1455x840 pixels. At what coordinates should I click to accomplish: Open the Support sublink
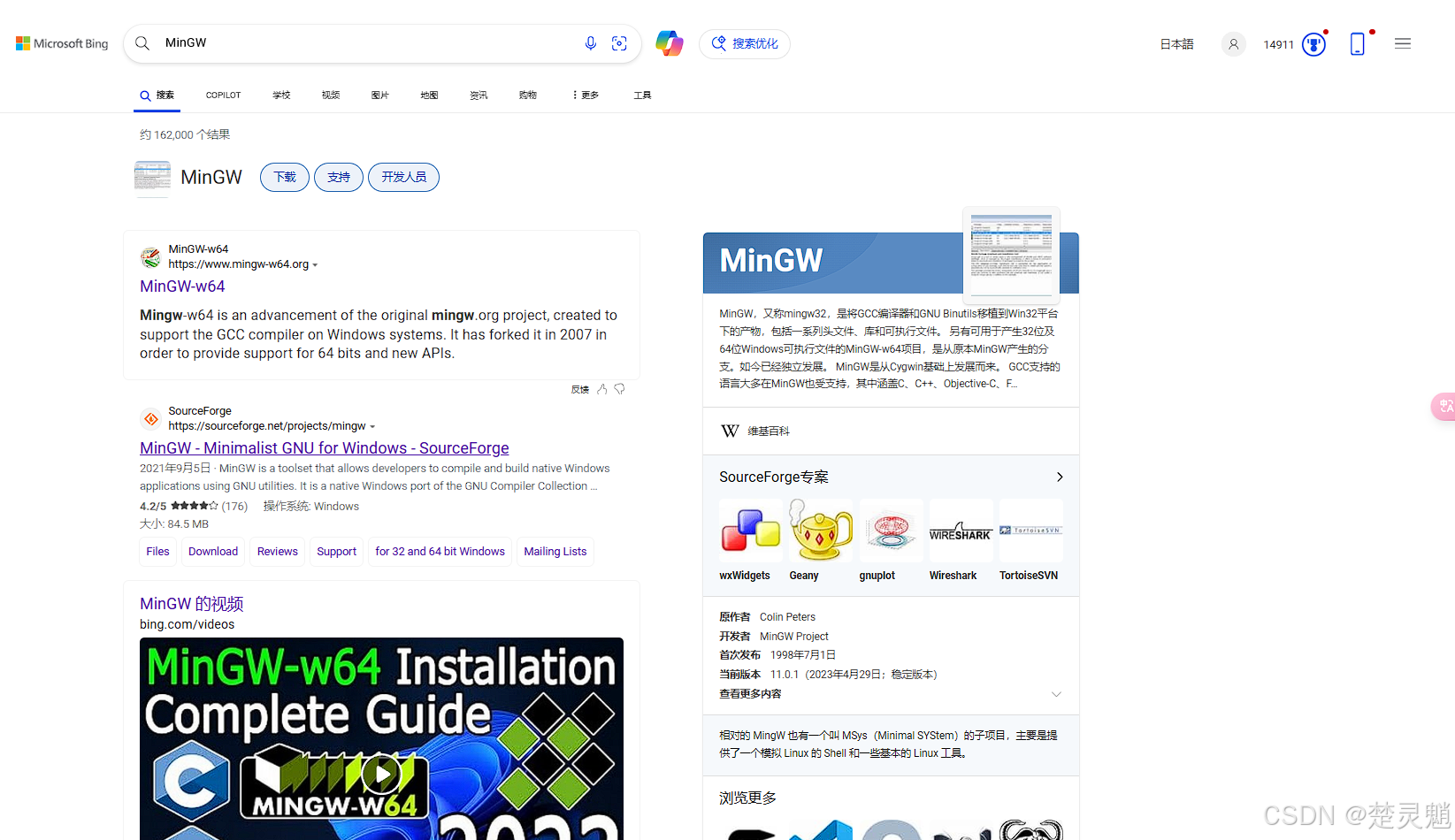click(337, 552)
